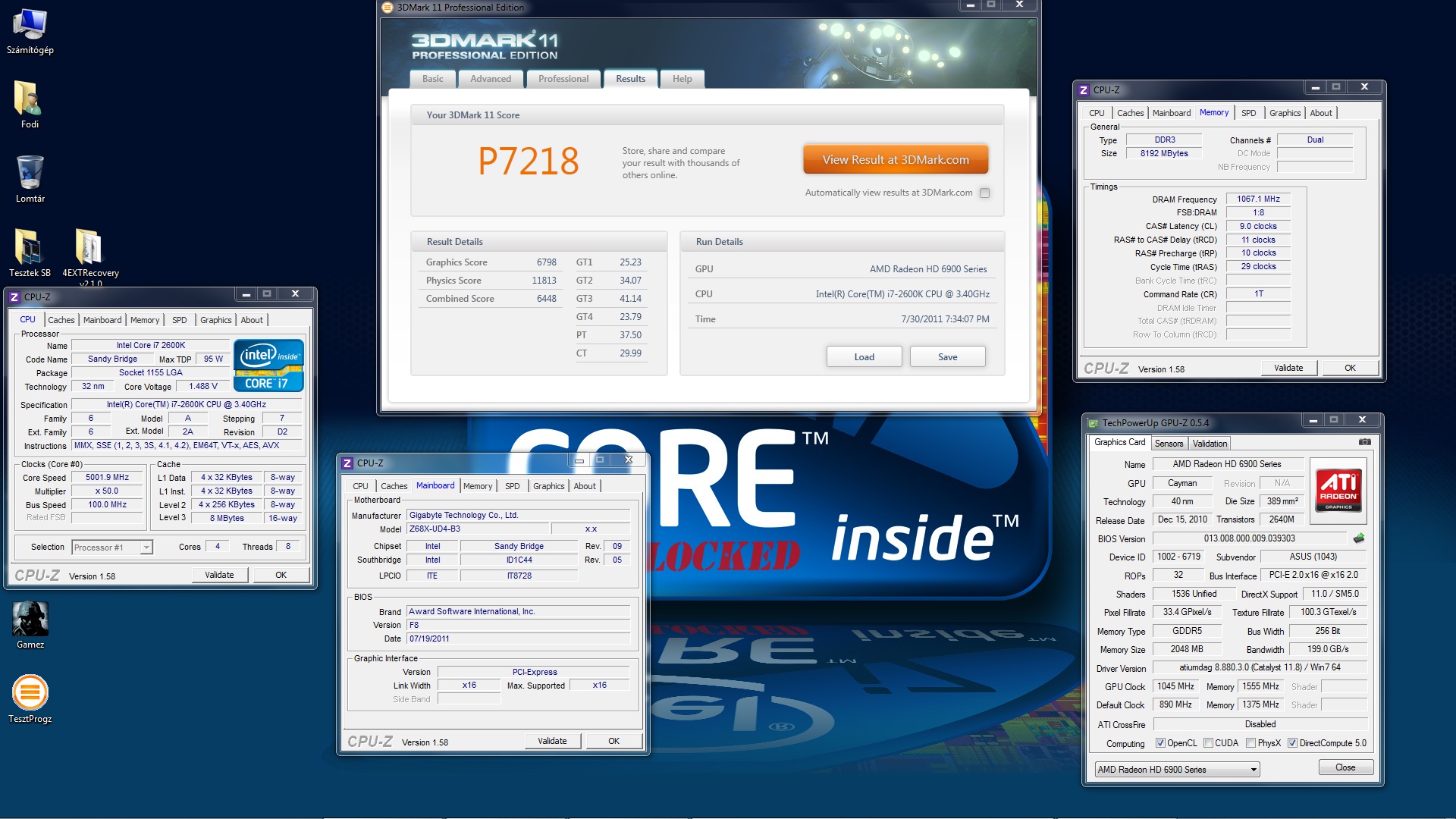This screenshot has height=819, width=1456.
Task: Open the Gamez desktop shortcut
Action: 30,619
